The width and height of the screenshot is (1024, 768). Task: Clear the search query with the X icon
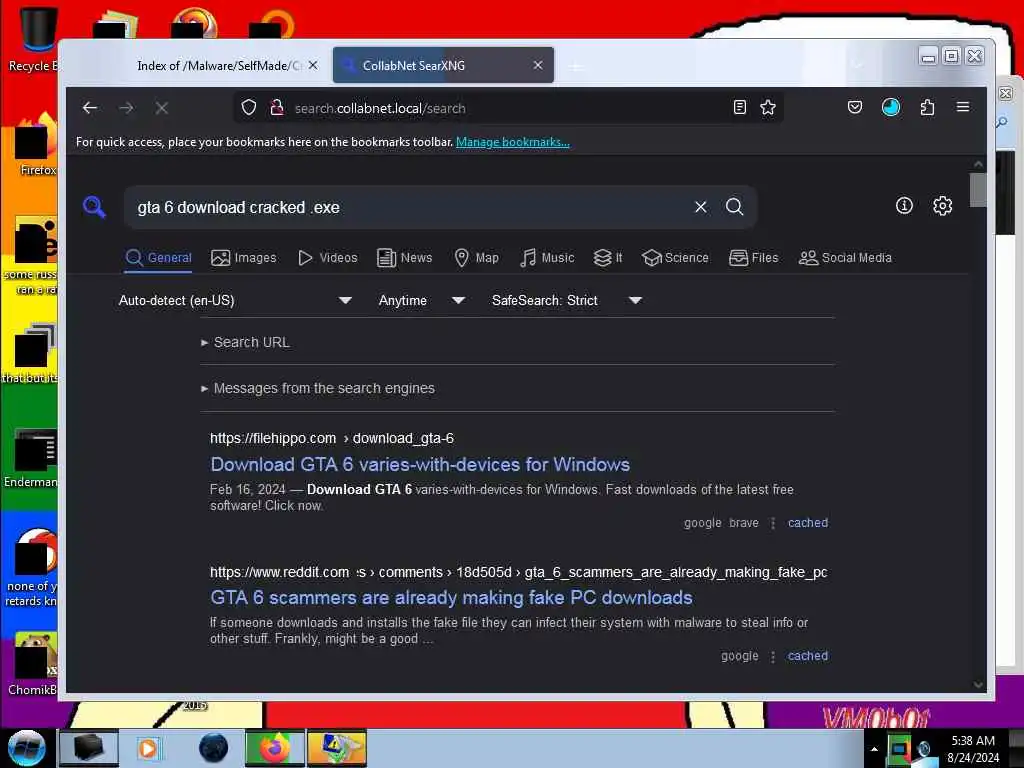(x=701, y=207)
